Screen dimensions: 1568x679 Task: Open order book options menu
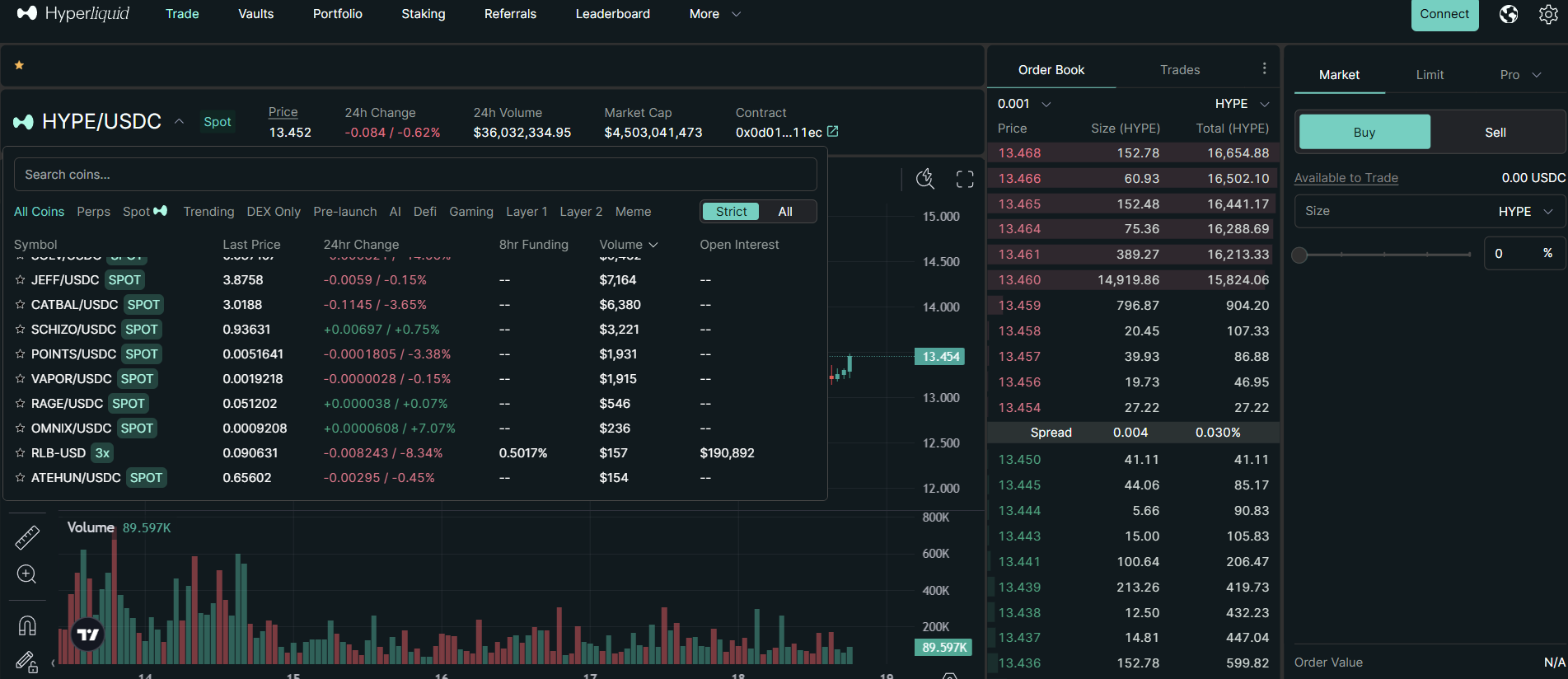point(1264,69)
